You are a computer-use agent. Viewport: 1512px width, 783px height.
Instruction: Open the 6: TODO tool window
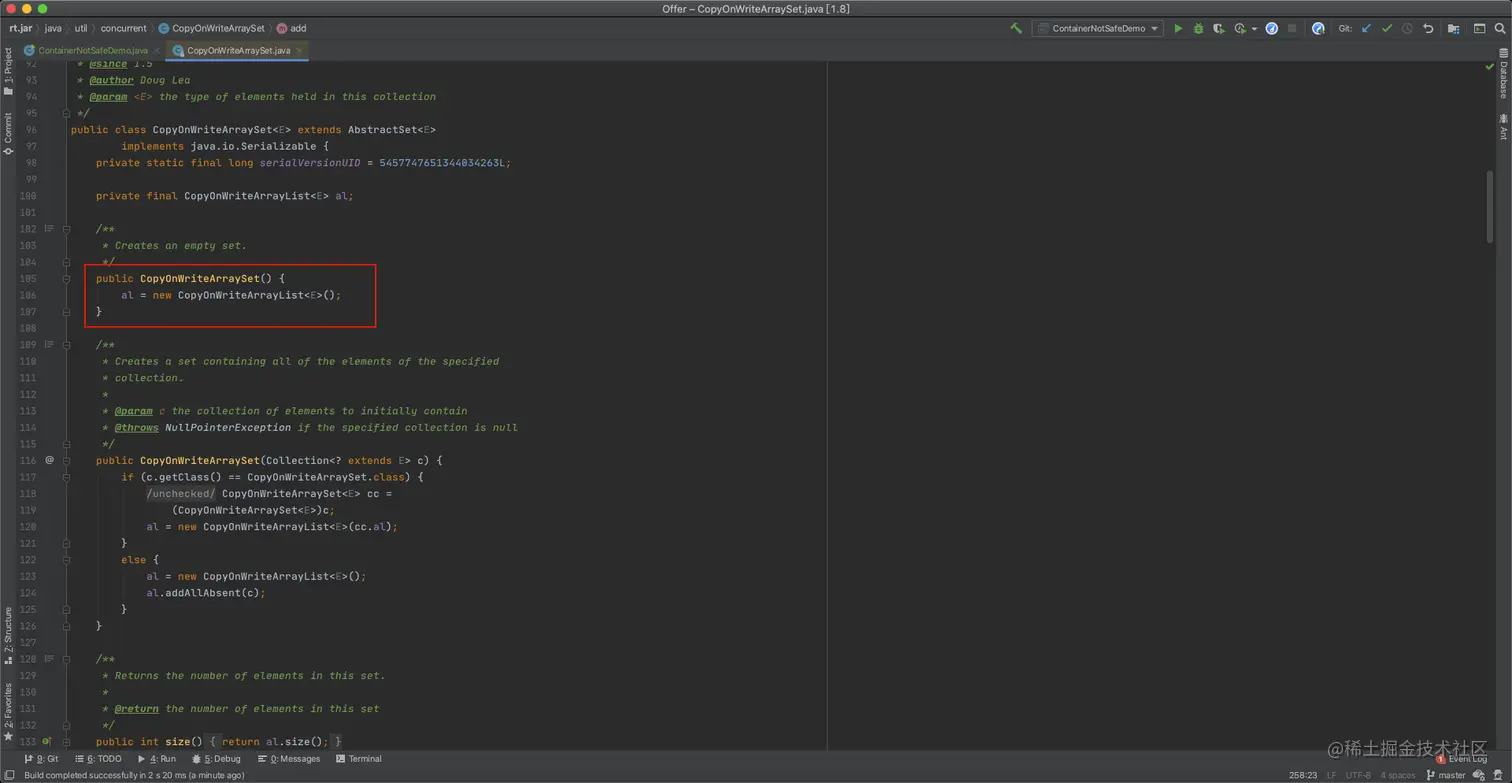[96, 759]
